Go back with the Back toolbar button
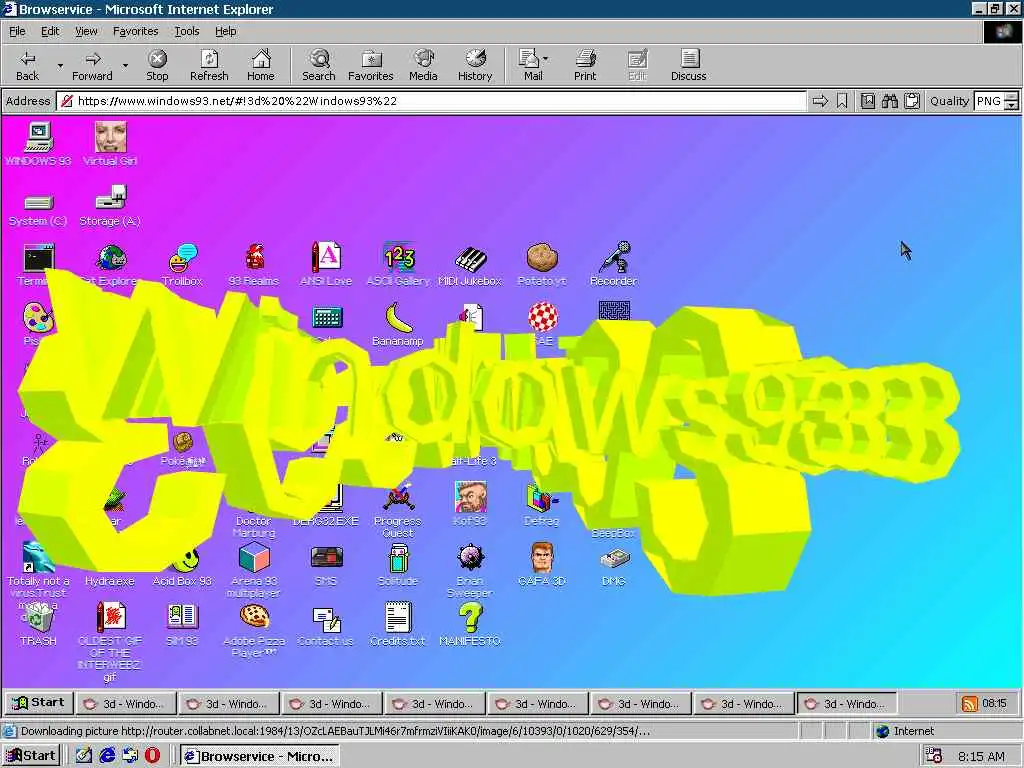The image size is (1024, 768). [27, 65]
